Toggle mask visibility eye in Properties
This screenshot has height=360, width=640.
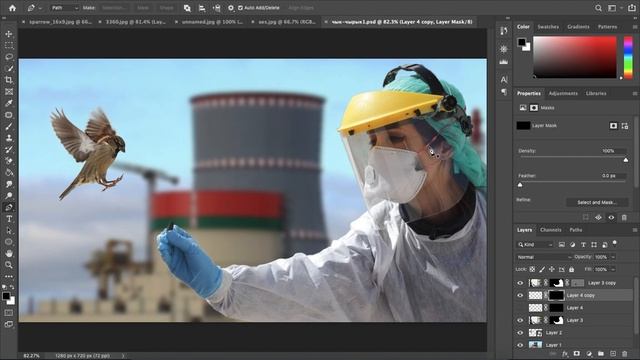pos(611,218)
